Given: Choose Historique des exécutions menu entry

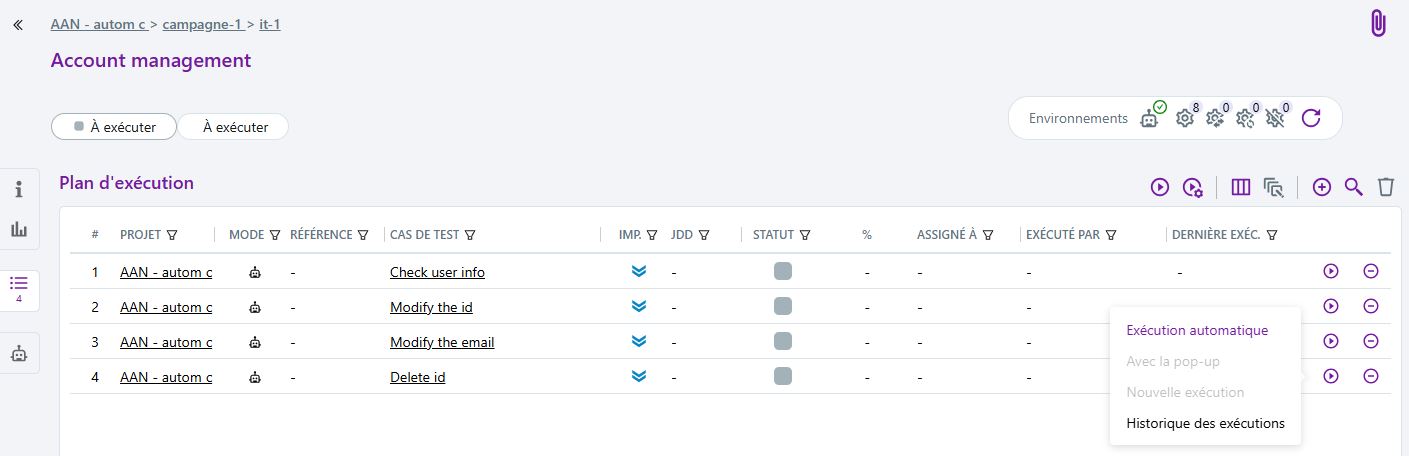Looking at the screenshot, I should (1205, 423).
